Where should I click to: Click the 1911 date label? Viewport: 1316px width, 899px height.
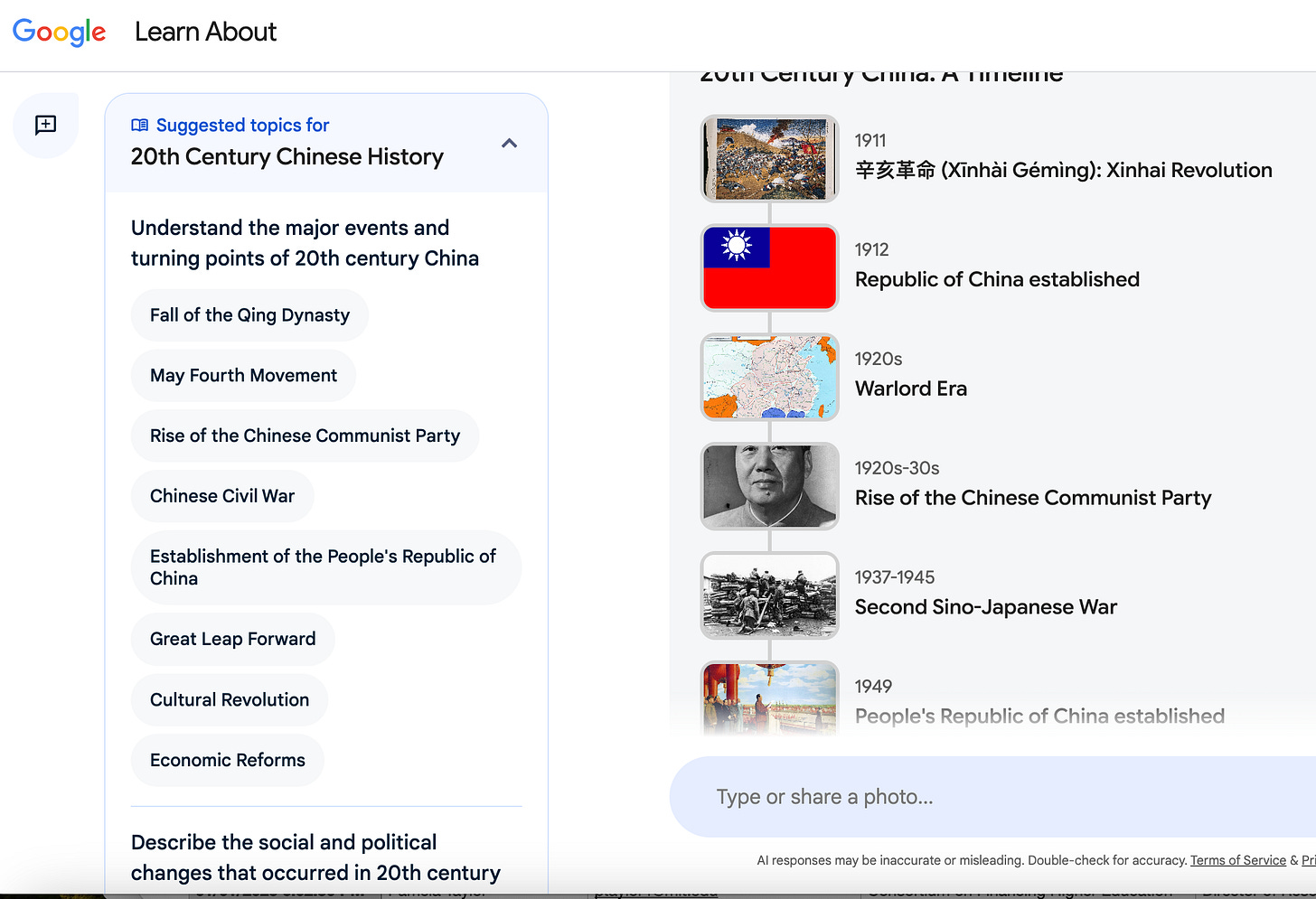coord(870,141)
